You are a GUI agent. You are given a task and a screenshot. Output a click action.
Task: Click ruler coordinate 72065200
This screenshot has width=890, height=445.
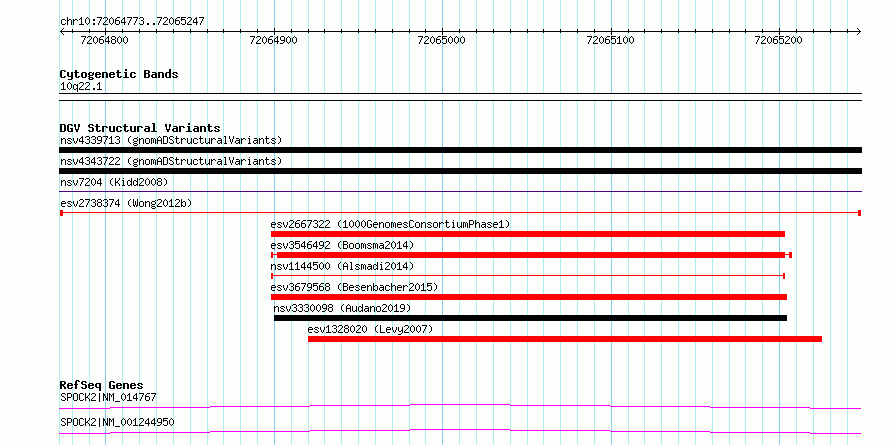[x=778, y=40]
